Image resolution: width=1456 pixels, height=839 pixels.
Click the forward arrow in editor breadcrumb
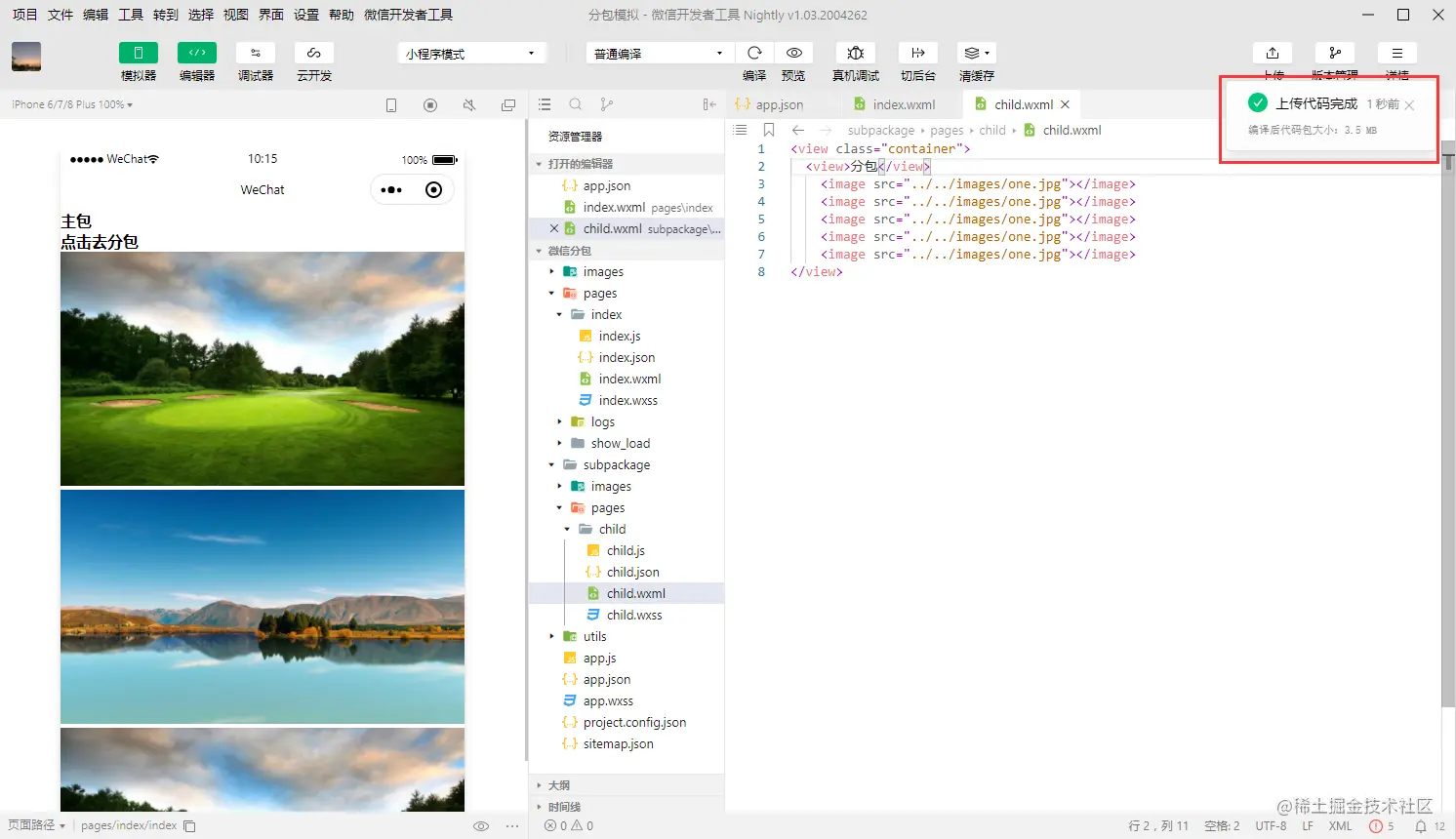tap(826, 130)
